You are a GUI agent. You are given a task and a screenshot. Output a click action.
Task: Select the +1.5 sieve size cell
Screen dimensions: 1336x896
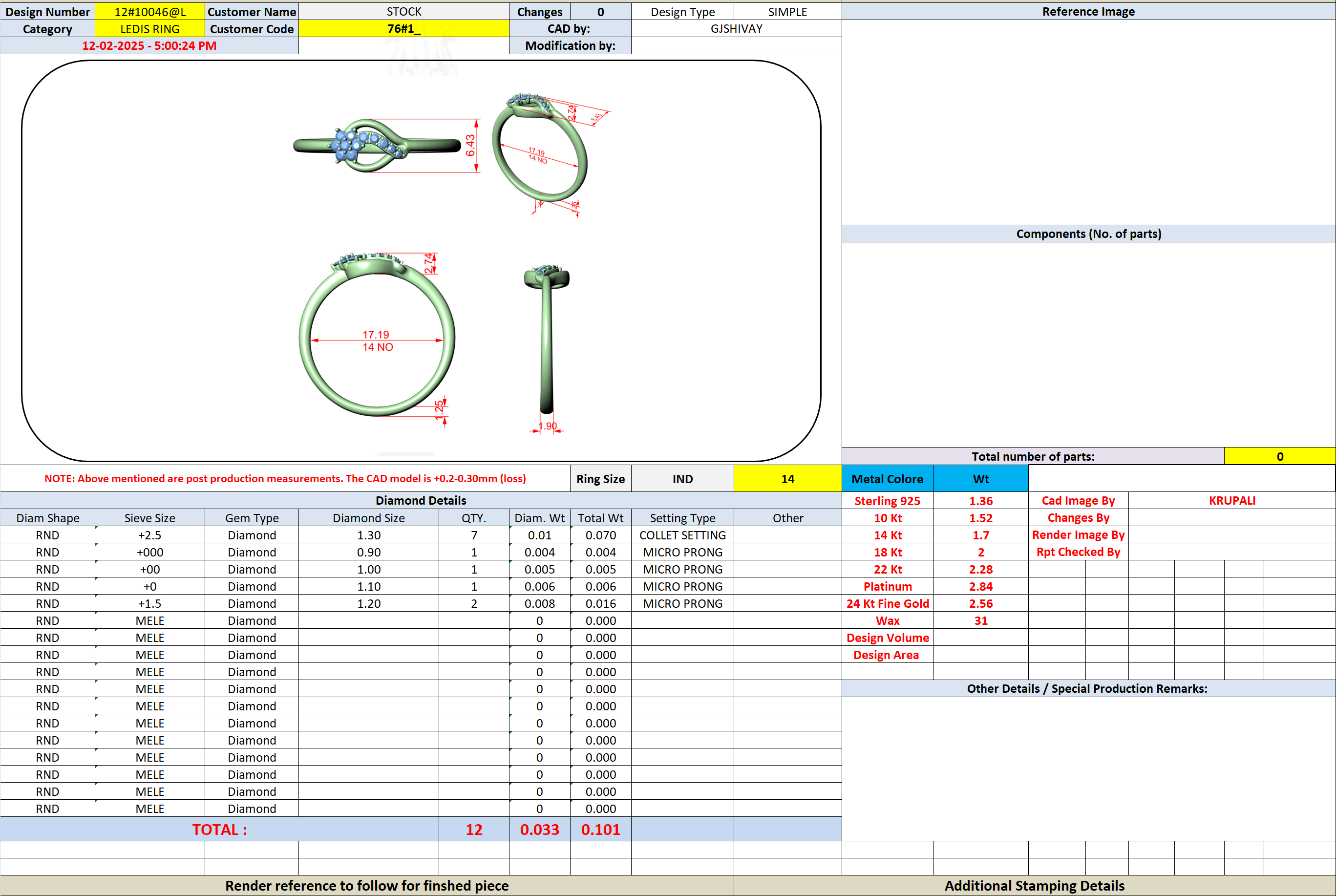[x=149, y=603]
